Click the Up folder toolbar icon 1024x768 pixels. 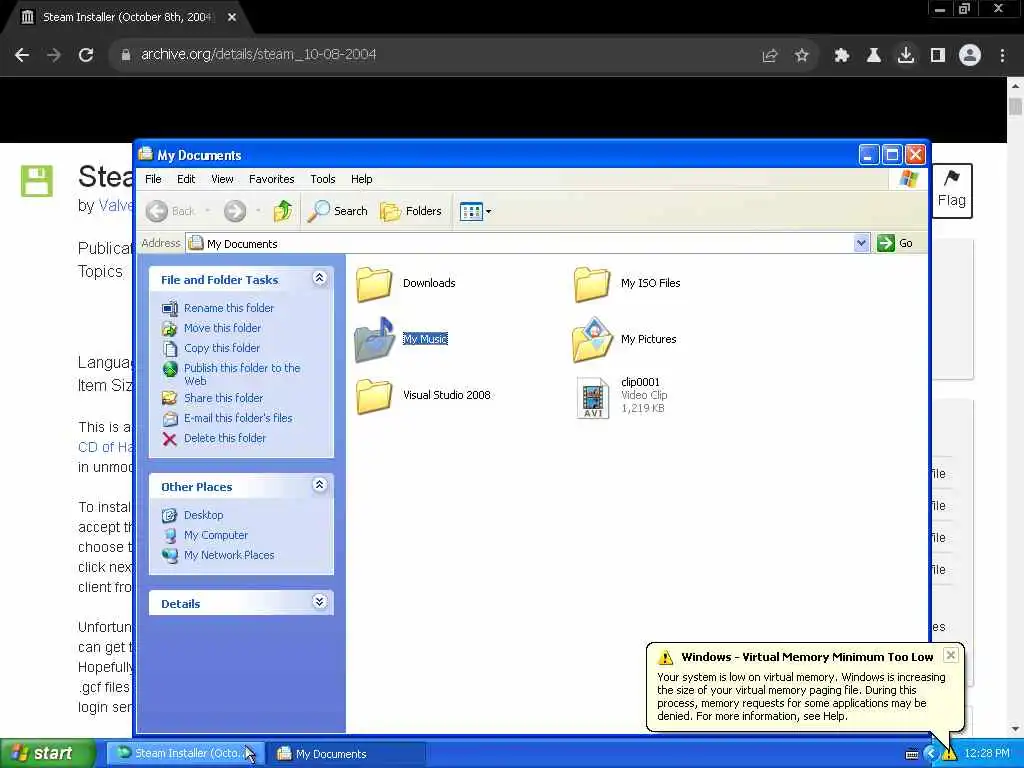click(x=282, y=210)
